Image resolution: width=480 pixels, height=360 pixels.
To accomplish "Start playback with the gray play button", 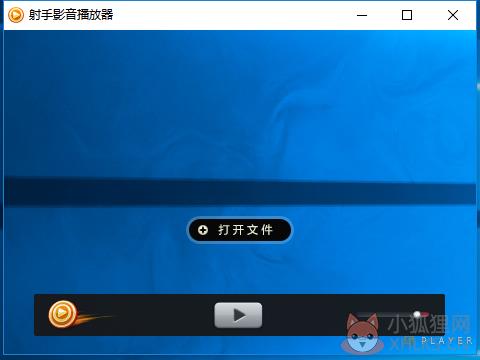I will tap(238, 315).
